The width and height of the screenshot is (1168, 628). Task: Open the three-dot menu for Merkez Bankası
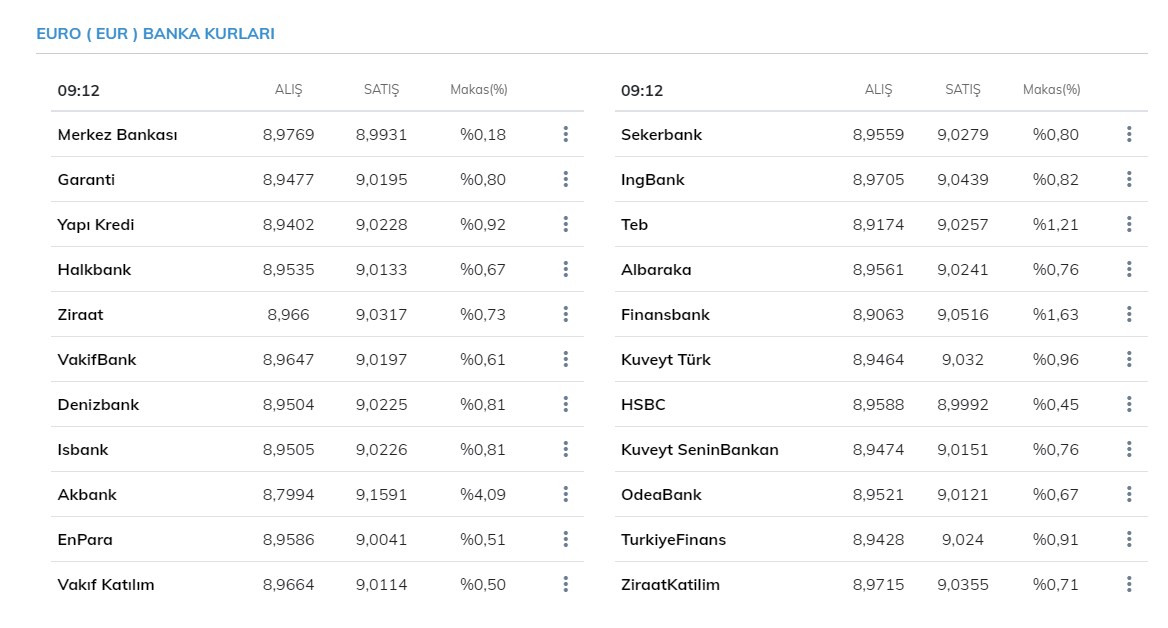565,134
